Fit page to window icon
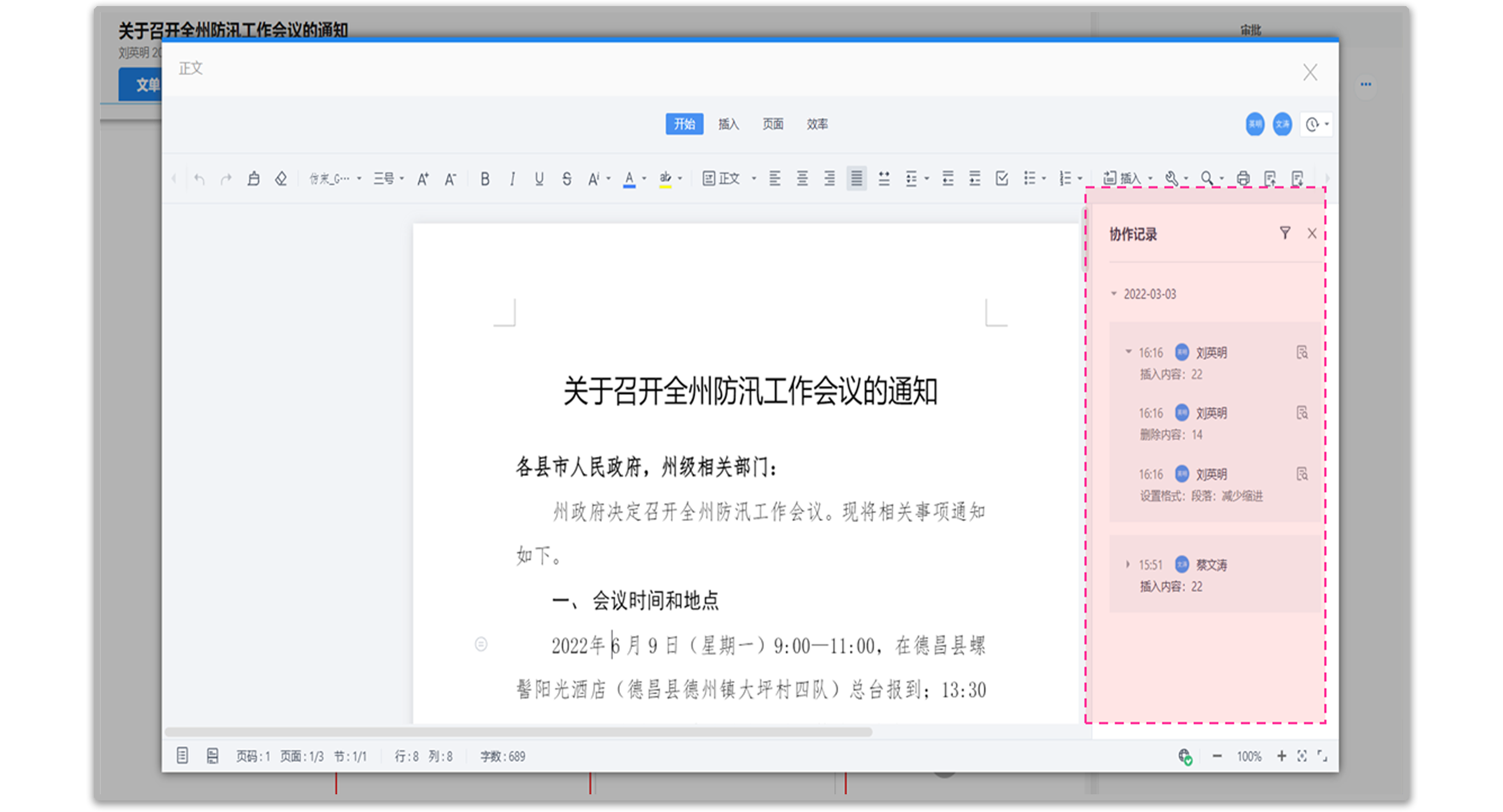Image resolution: width=1503 pixels, height=812 pixels. (1302, 756)
